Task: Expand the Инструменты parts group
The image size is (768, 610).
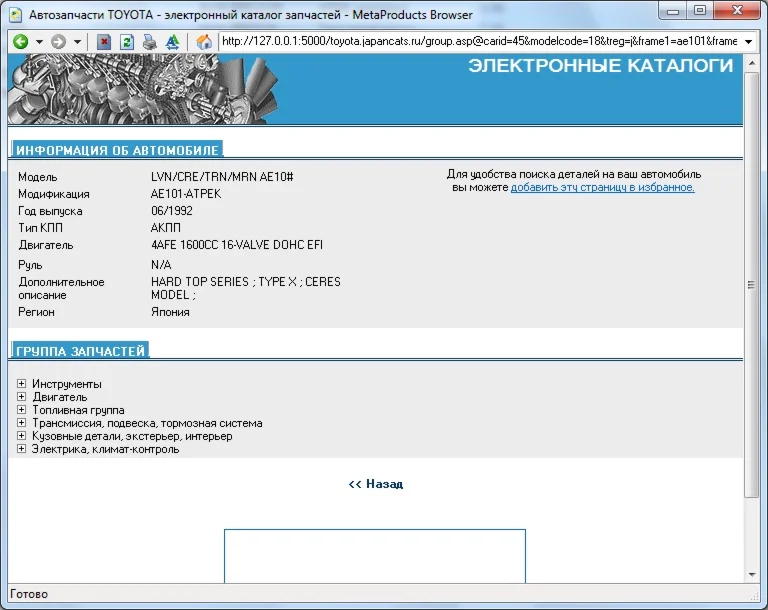Action: coord(22,384)
